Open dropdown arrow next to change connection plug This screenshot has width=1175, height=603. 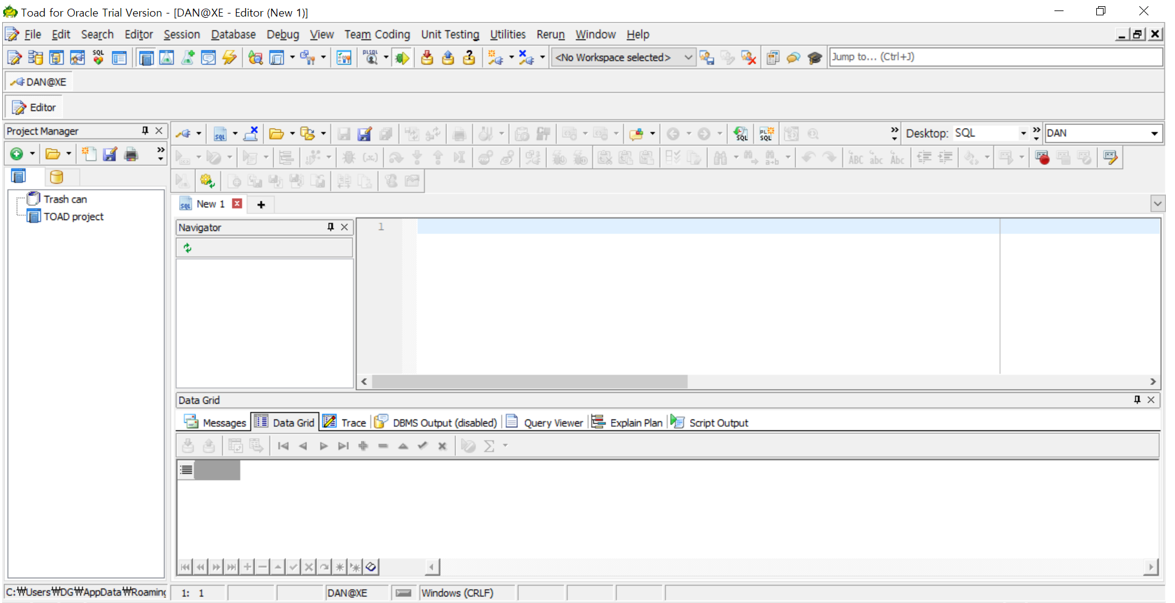pyautogui.click(x=199, y=134)
